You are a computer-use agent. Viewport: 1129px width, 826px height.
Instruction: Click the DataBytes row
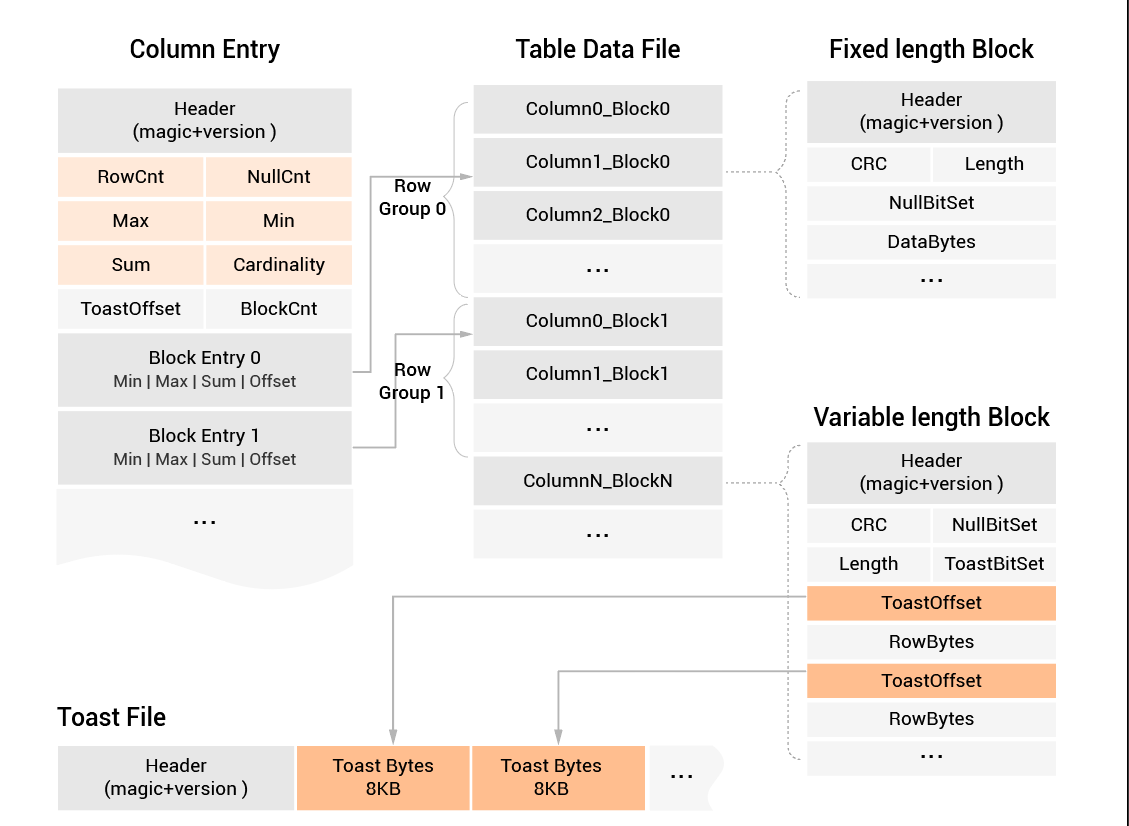tap(931, 242)
